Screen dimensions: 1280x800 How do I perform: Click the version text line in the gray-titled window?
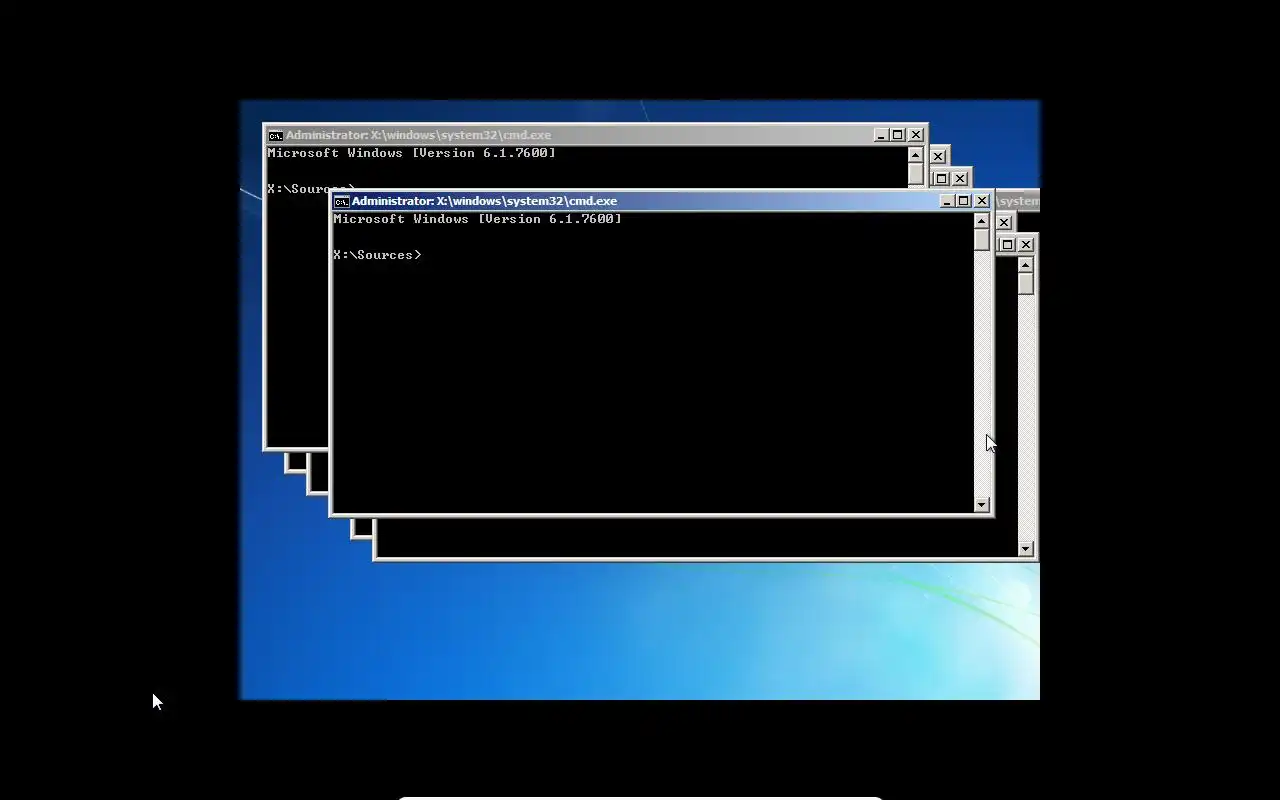(411, 153)
